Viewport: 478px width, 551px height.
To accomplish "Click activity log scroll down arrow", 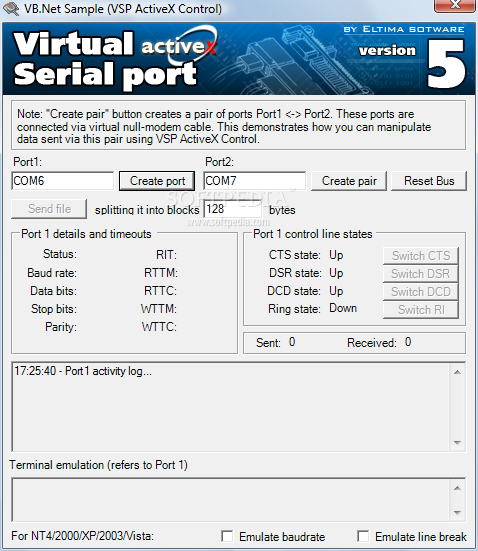I will pos(457,443).
